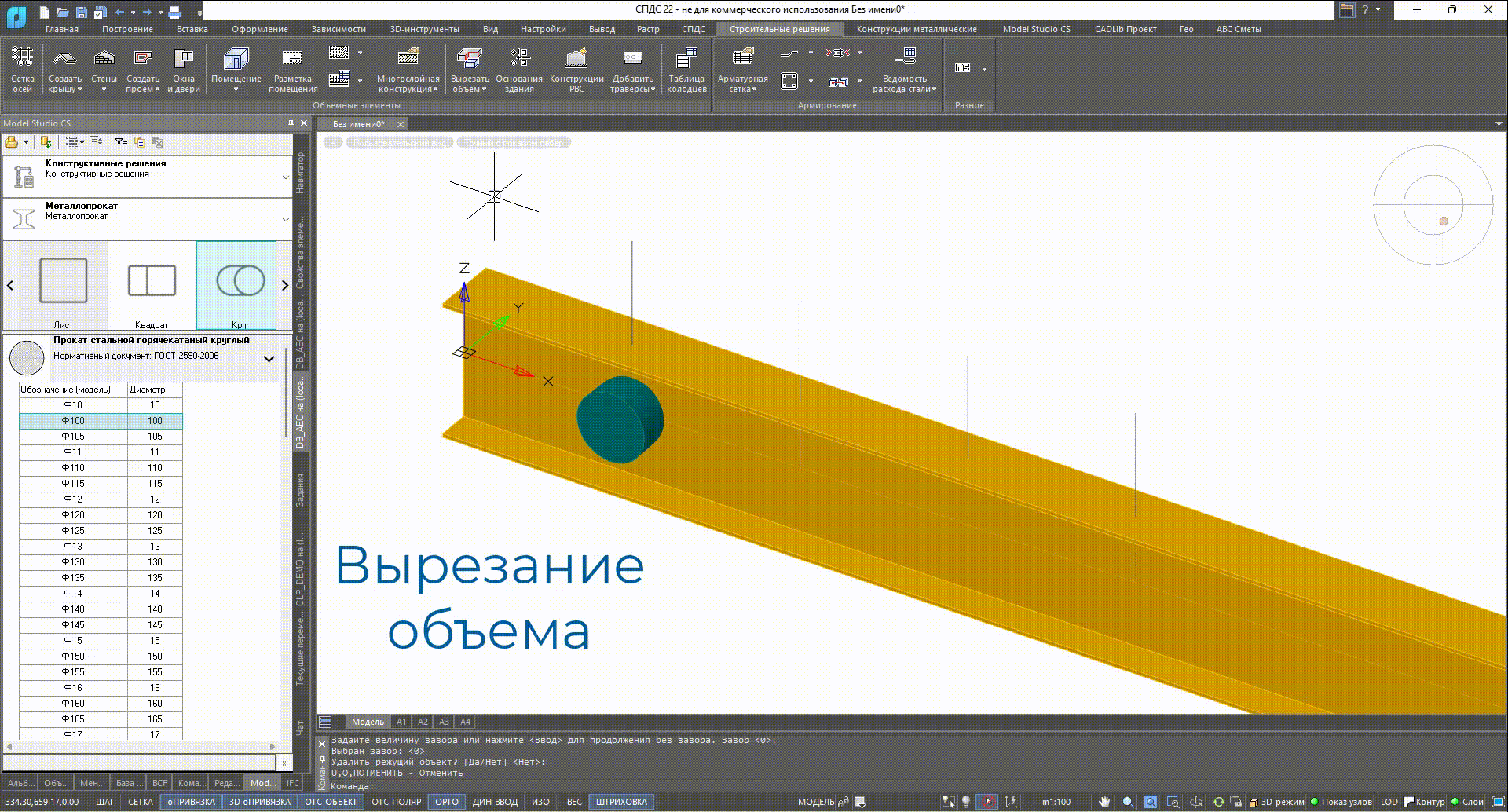
Task: Open the Разное group dropdown arrow
Action: click(x=984, y=68)
